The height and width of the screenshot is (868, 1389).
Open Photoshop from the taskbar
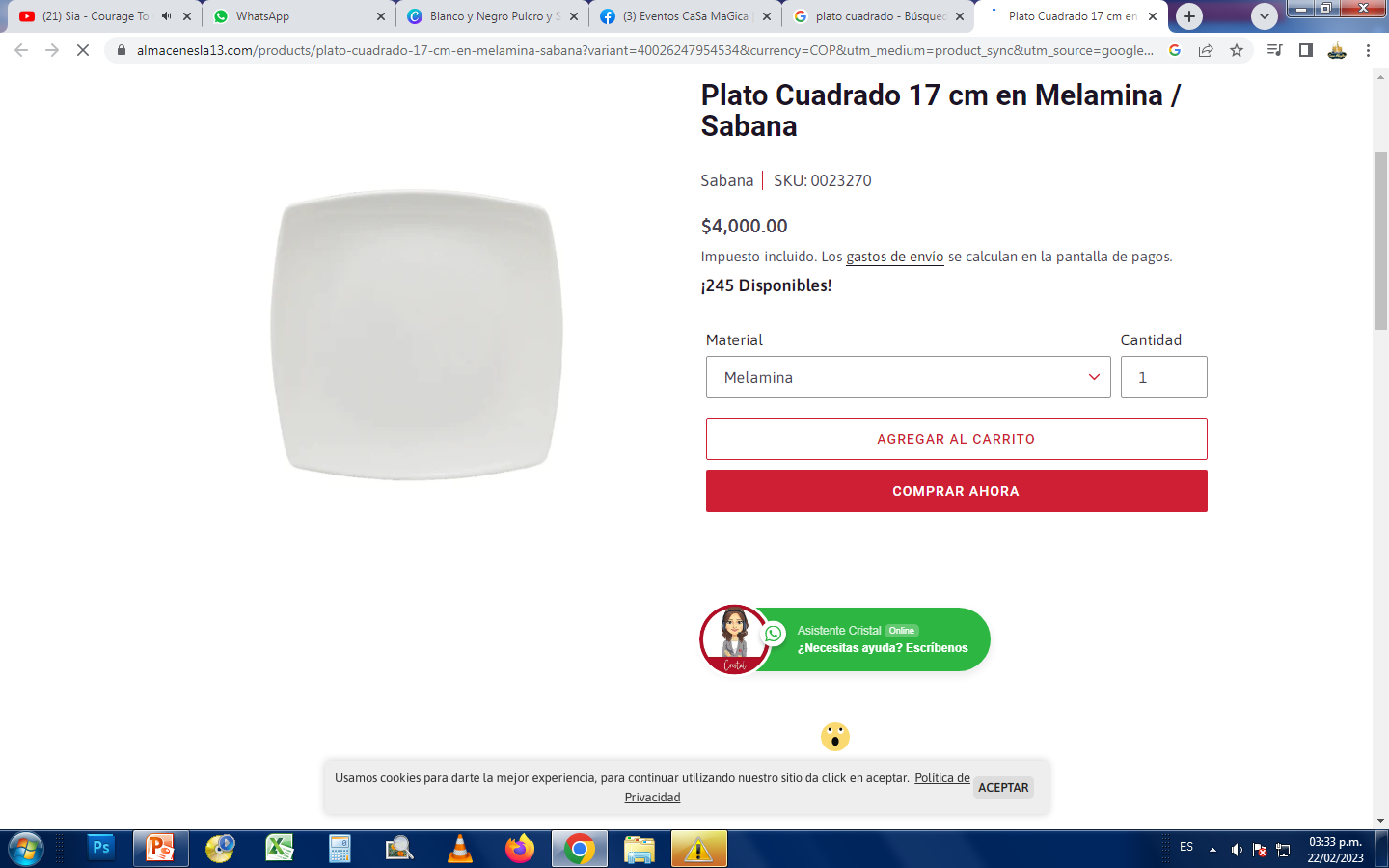(100, 849)
